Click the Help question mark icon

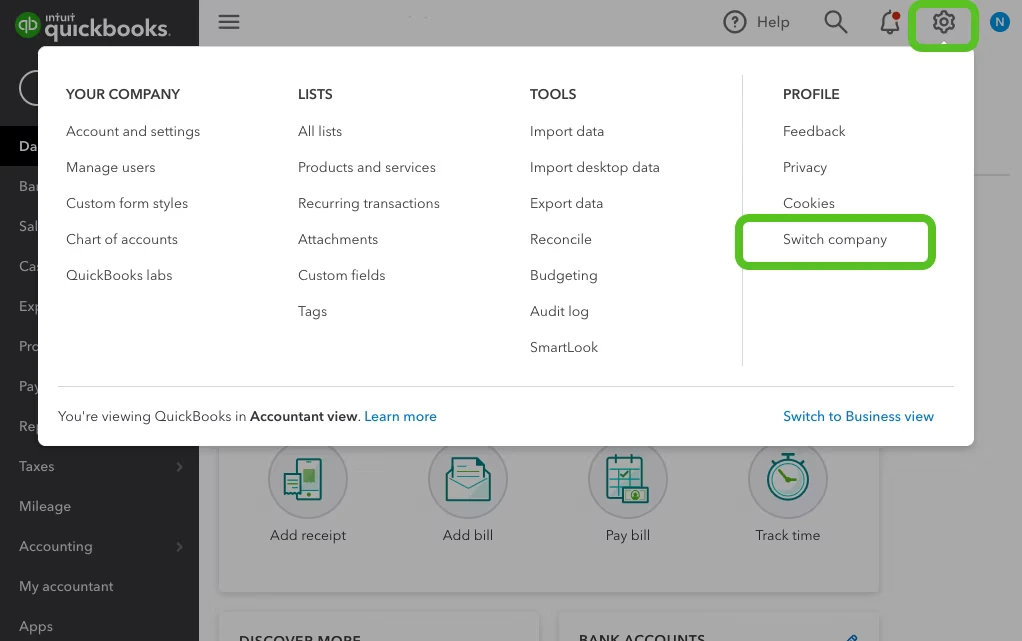pyautogui.click(x=735, y=22)
